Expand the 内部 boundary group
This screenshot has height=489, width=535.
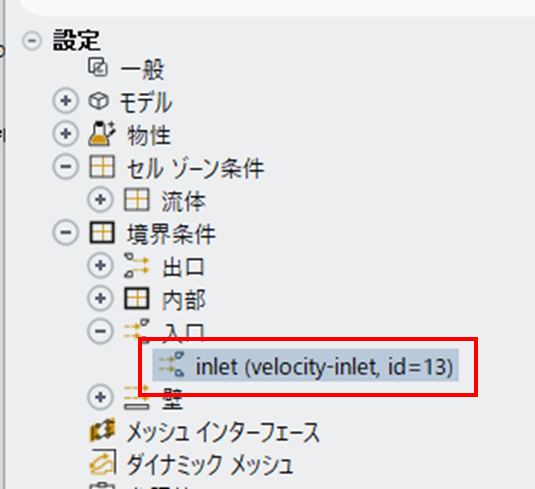[x=100, y=298]
